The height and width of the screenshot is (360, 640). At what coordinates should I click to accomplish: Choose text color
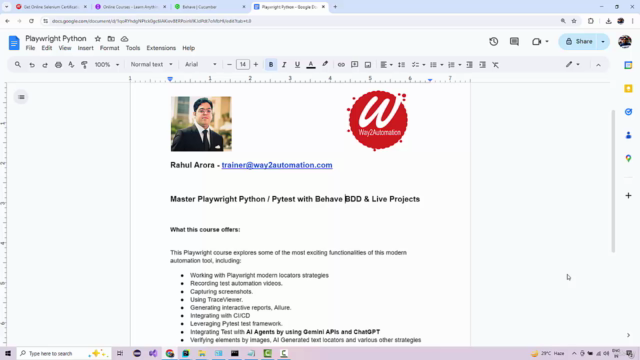point(311,64)
